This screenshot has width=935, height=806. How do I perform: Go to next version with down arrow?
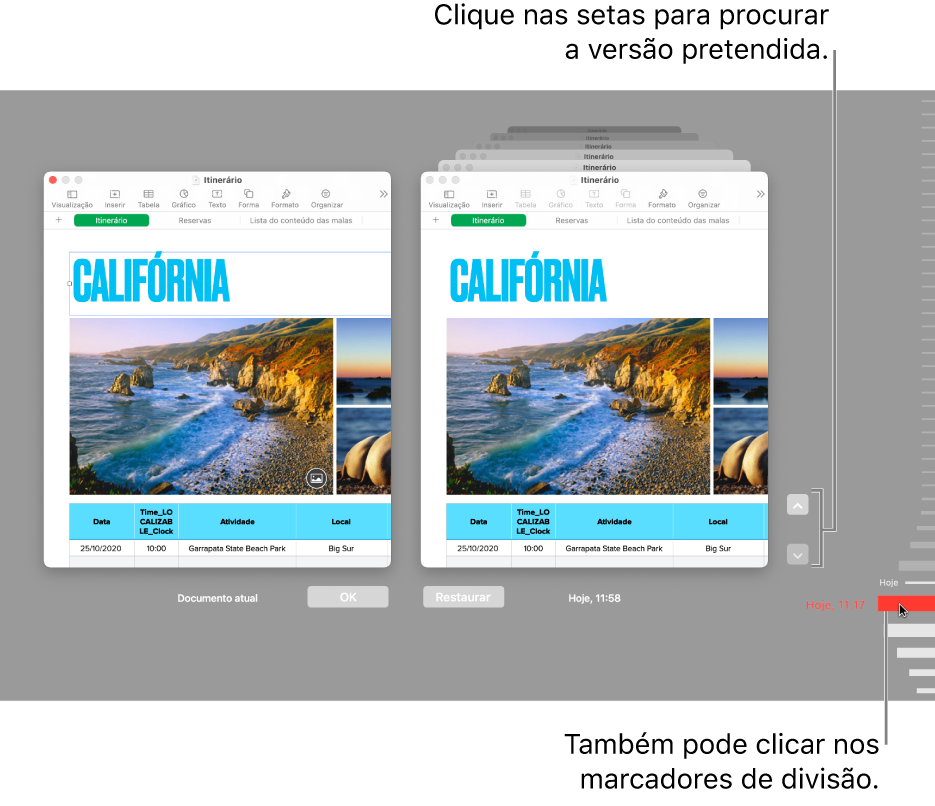797,555
